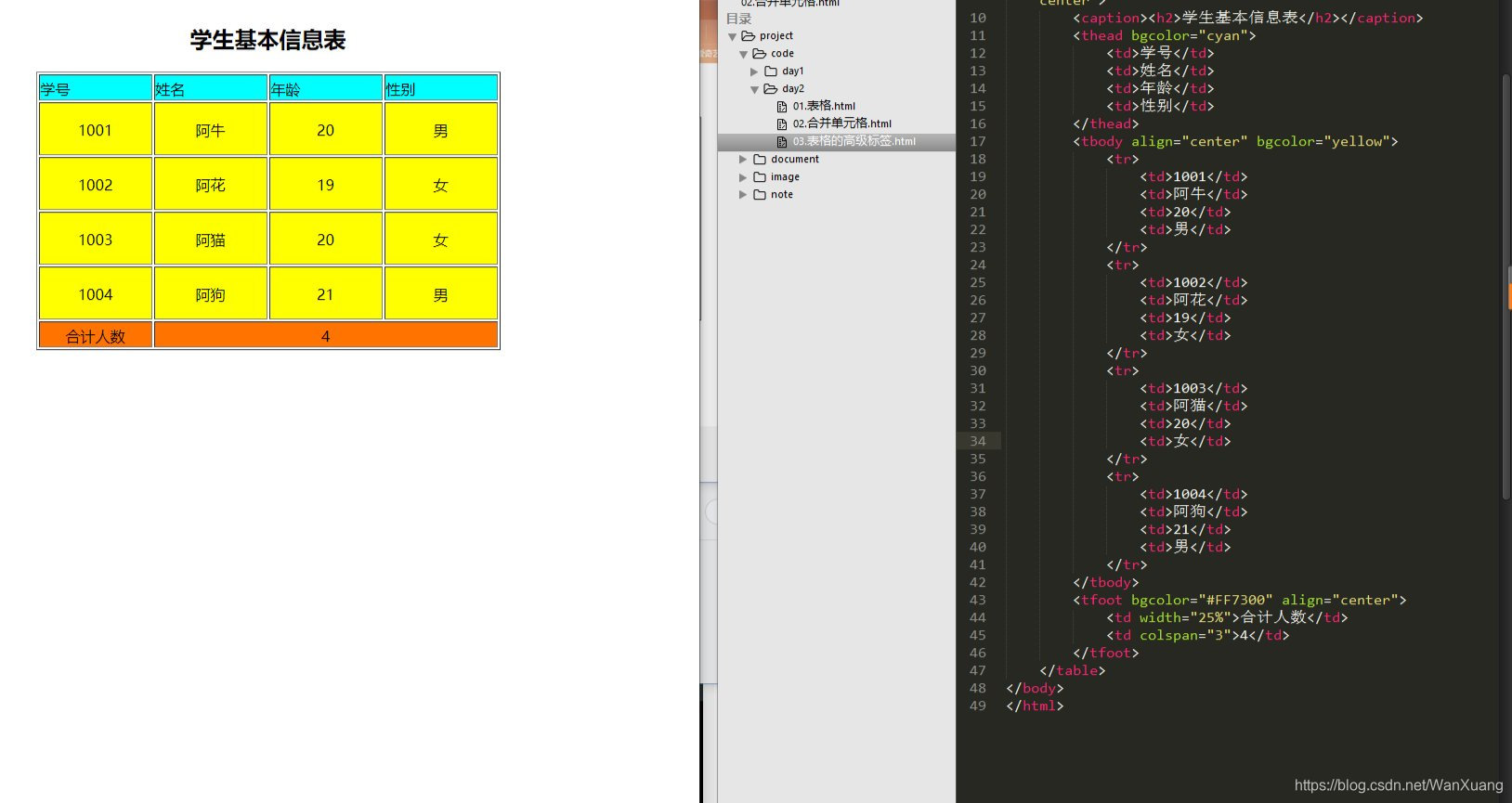1512x803 pixels.
Task: Select the document folder label
Action: click(795, 160)
